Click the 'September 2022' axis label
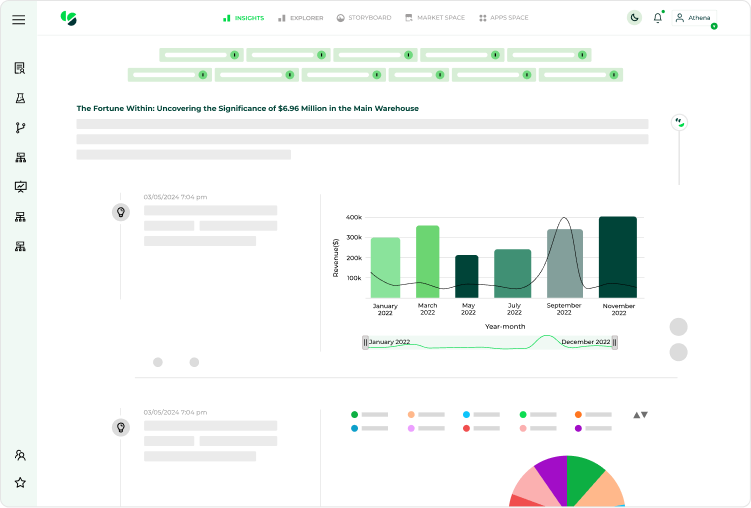Screen dimensions: 751x508 pyautogui.click(x=564, y=309)
